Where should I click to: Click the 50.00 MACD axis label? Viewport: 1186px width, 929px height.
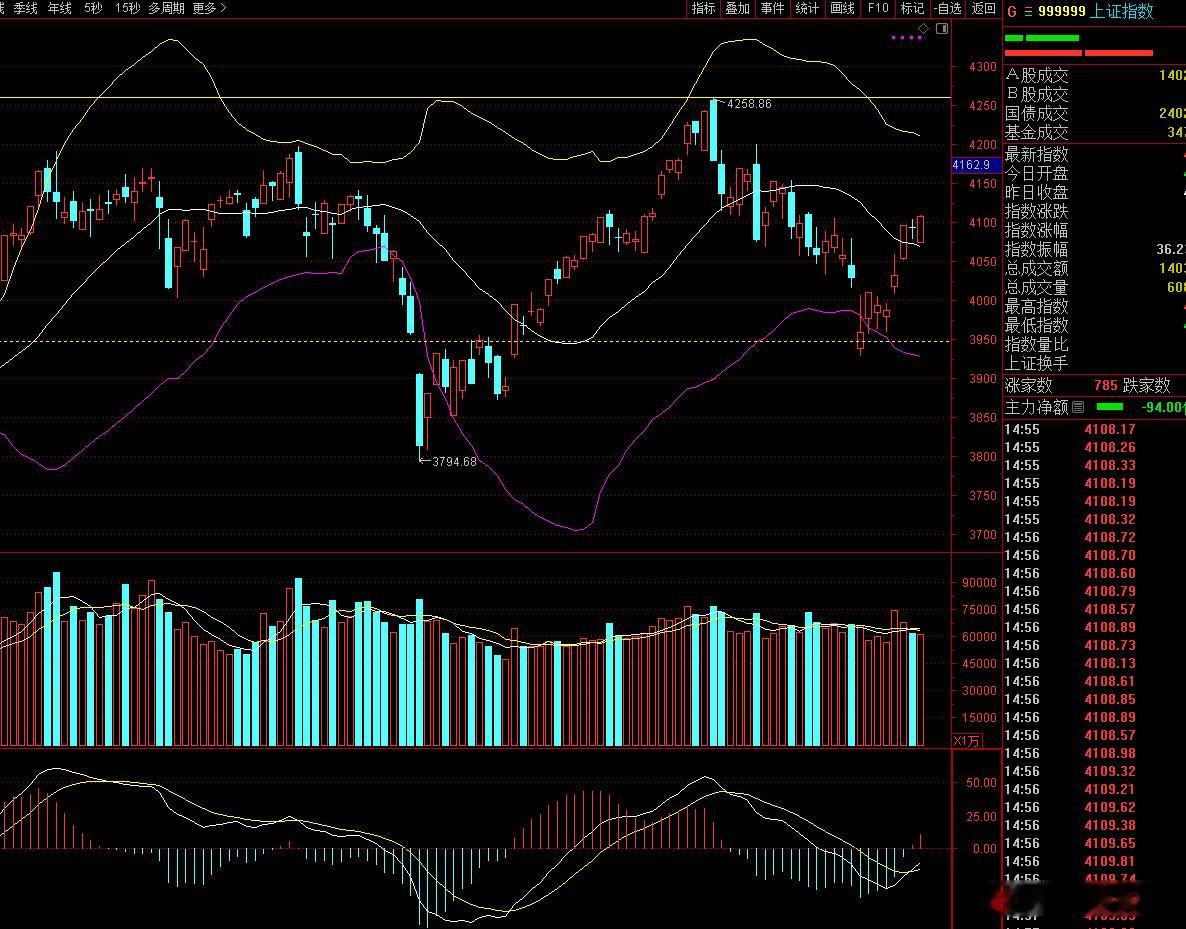(981, 783)
